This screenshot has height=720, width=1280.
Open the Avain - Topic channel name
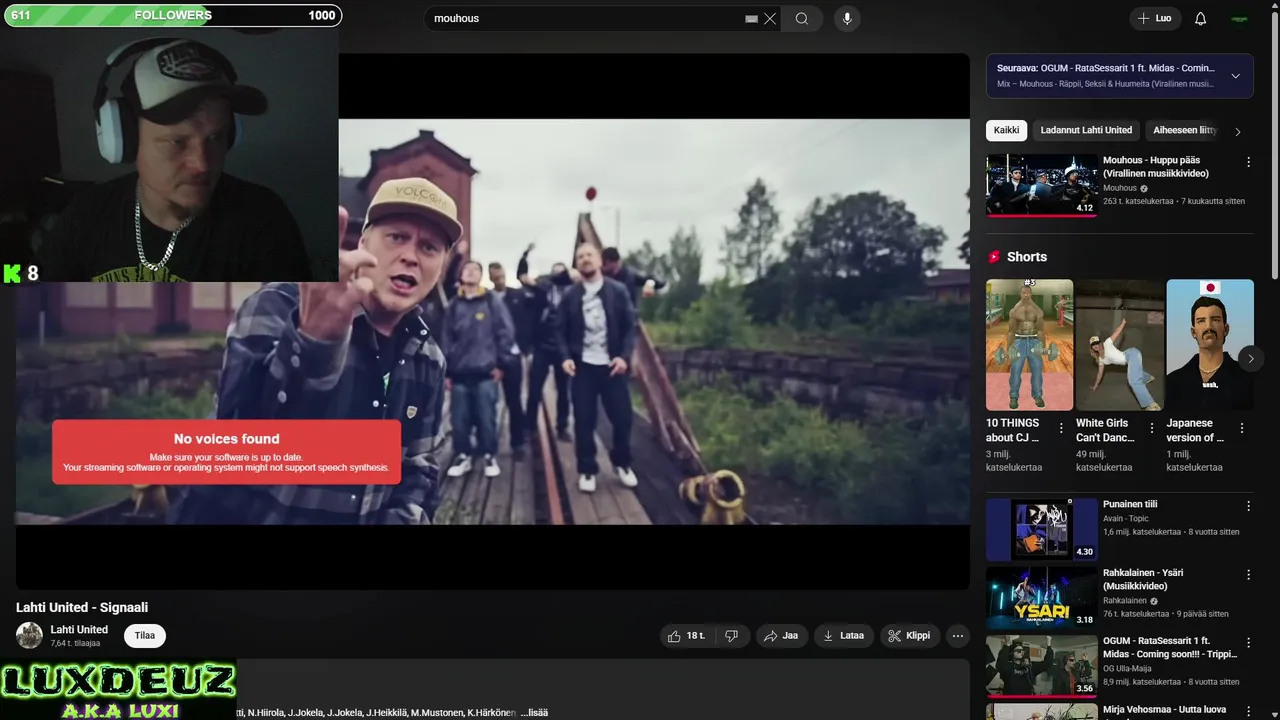click(x=1126, y=518)
